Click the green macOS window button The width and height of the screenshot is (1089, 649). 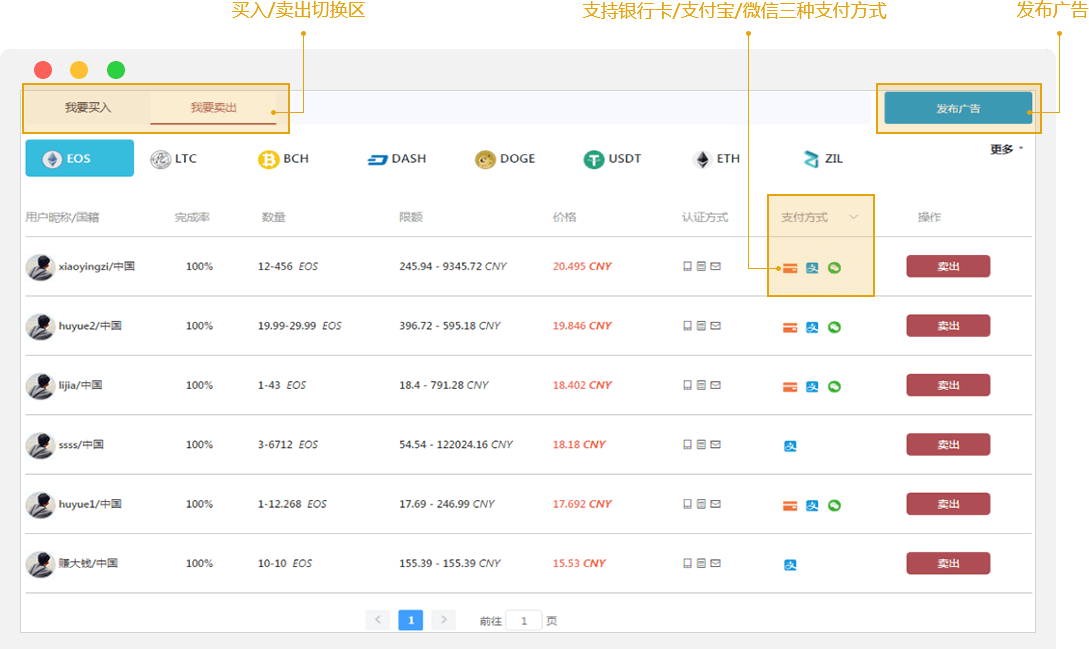point(116,70)
